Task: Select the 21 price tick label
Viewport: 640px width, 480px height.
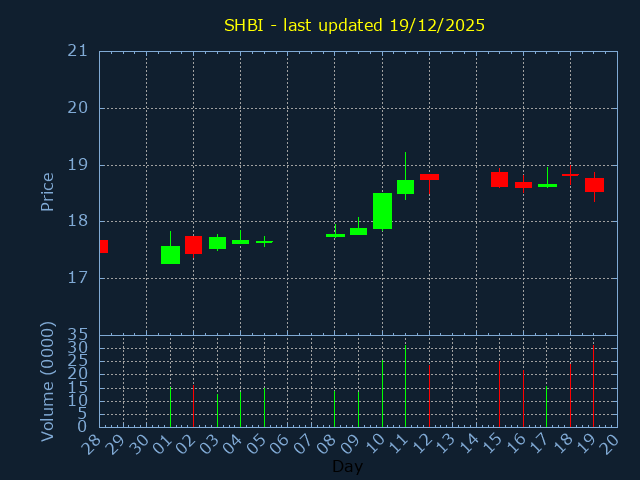Action: coord(77,51)
